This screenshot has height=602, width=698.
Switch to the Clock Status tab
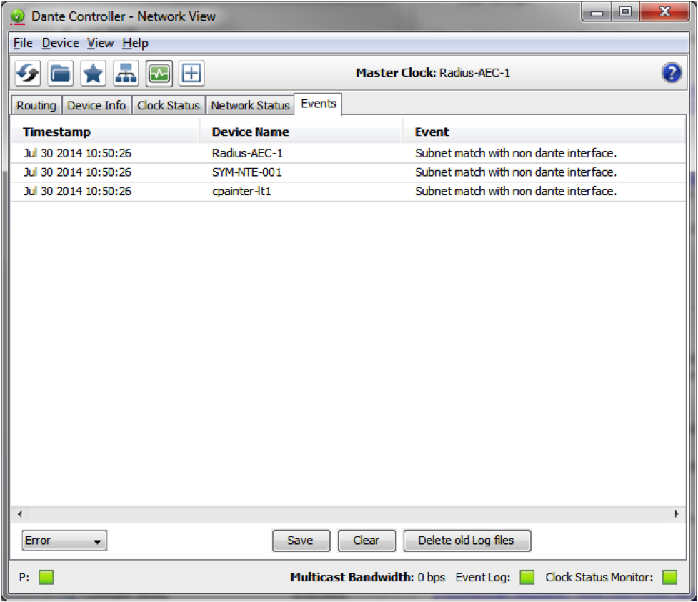click(x=168, y=105)
